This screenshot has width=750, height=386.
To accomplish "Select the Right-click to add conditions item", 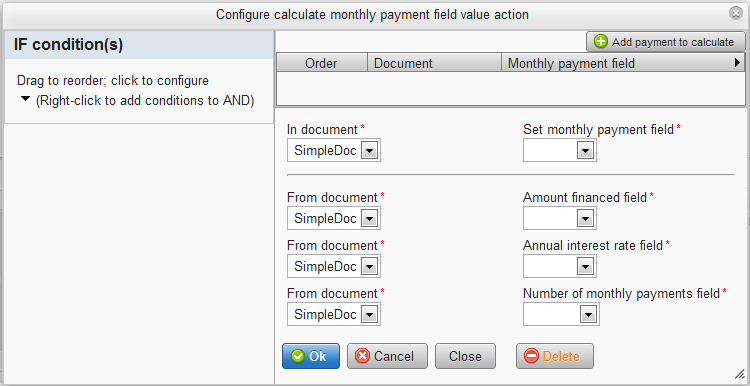I will tap(144, 101).
